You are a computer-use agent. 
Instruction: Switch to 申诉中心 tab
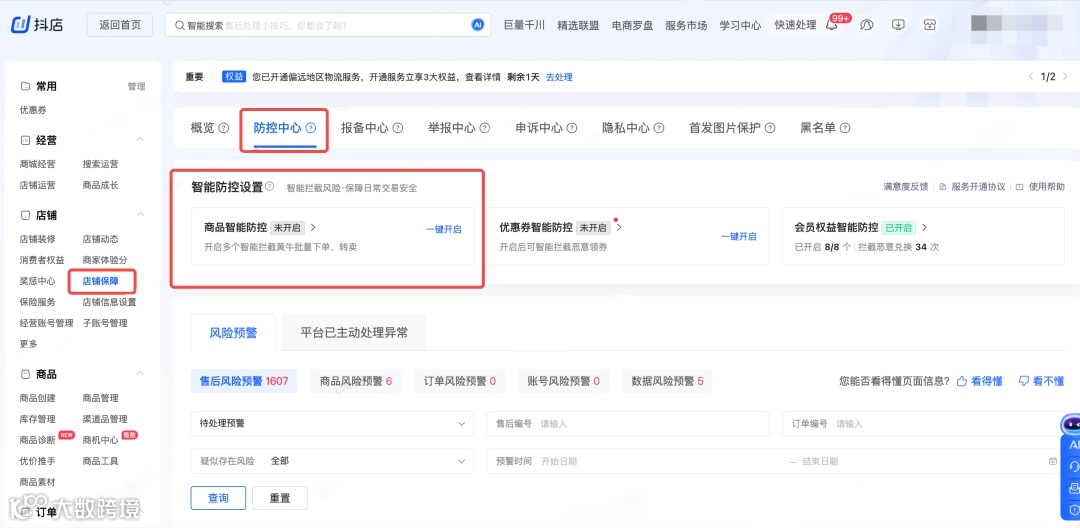tap(539, 128)
